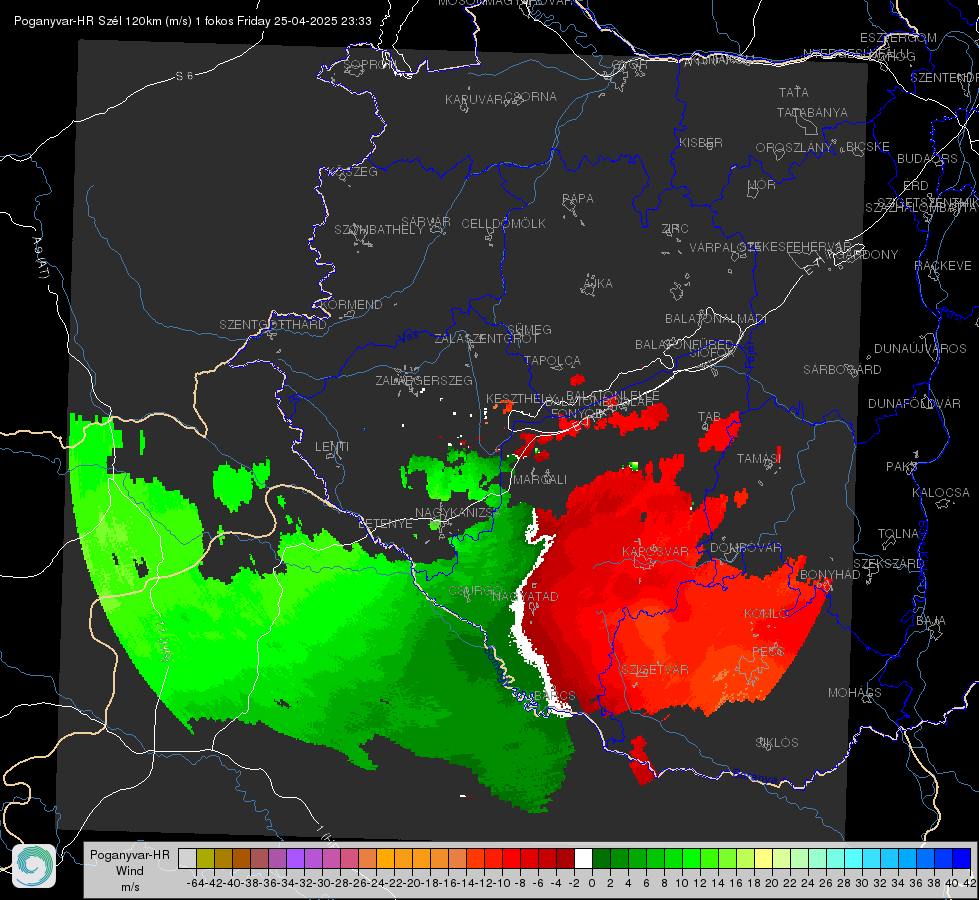The width and height of the screenshot is (979, 900).
Task: Select the AJKA label
Action: [598, 284]
